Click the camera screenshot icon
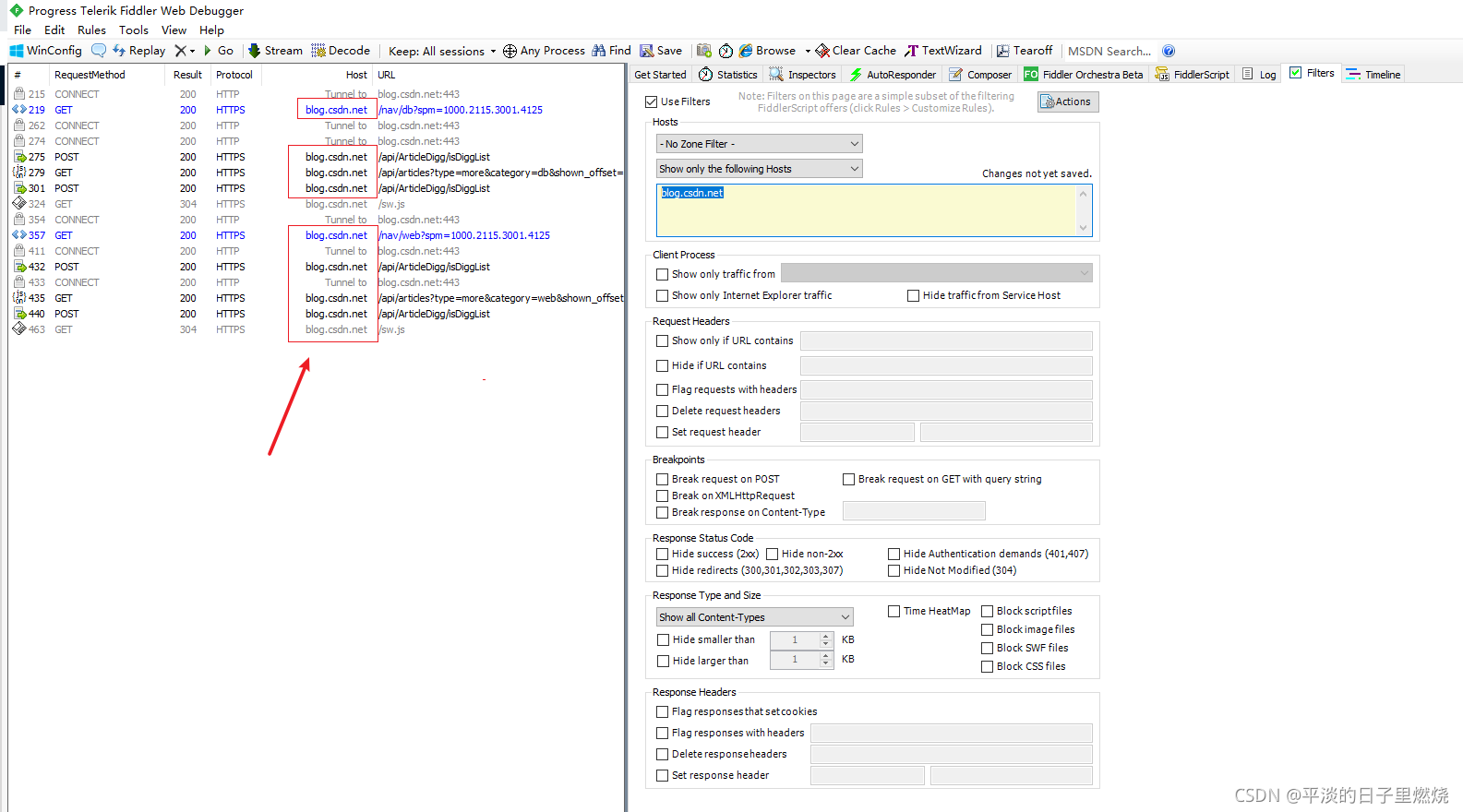 (x=704, y=51)
